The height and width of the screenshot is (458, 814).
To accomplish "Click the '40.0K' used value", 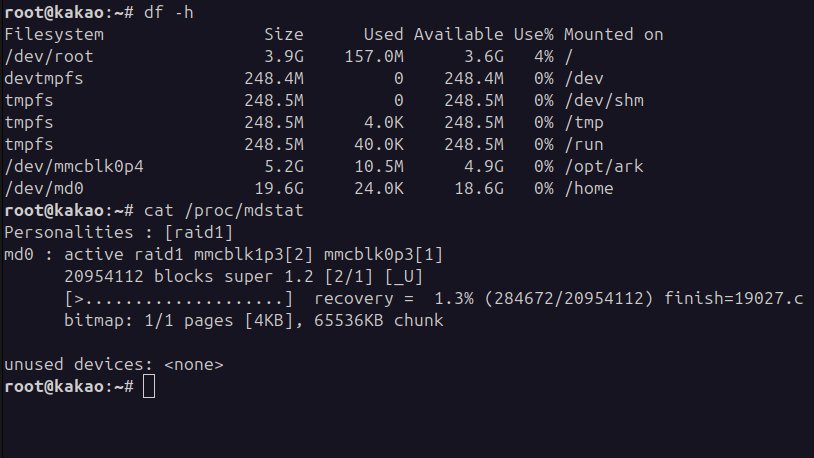I will pyautogui.click(x=379, y=144).
